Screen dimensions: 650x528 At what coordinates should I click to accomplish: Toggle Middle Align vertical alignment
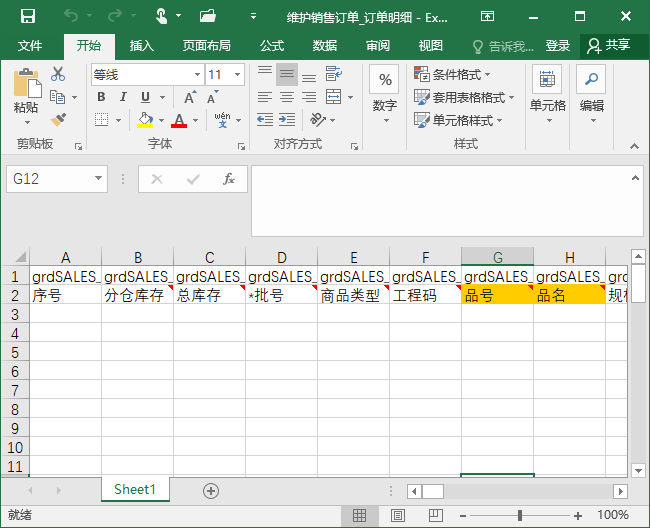(x=287, y=74)
